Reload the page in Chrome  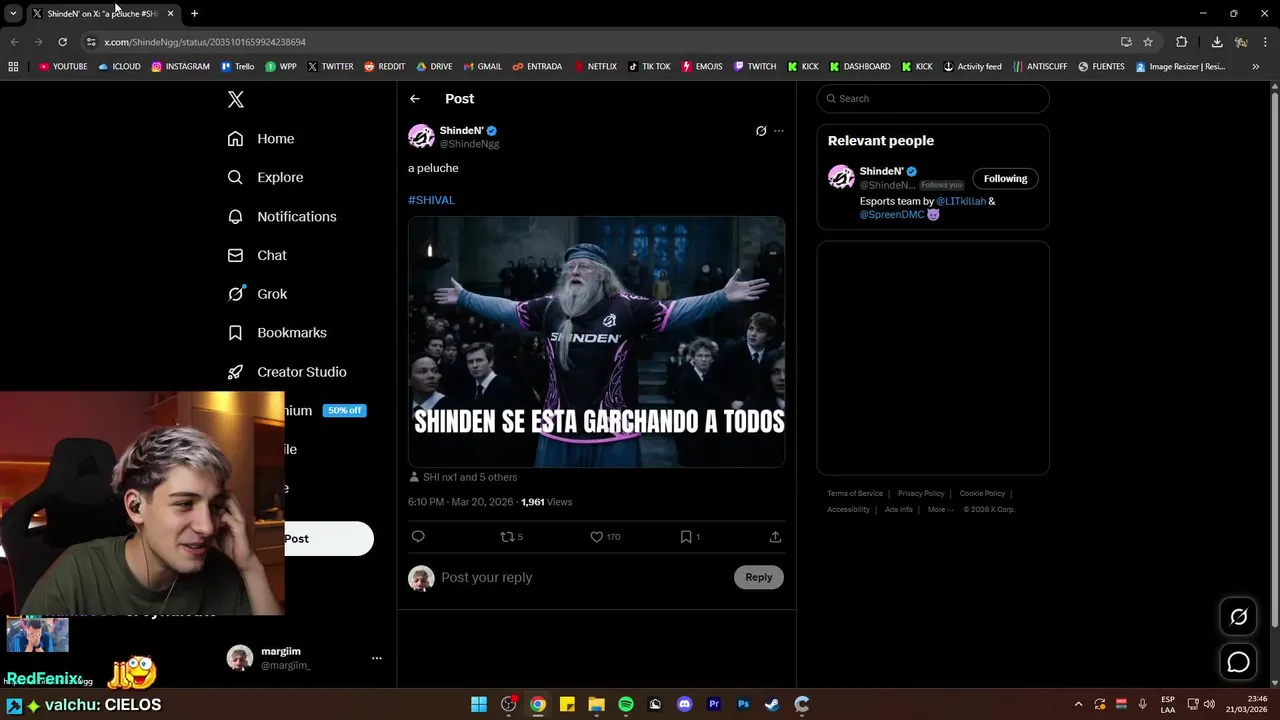click(x=62, y=42)
